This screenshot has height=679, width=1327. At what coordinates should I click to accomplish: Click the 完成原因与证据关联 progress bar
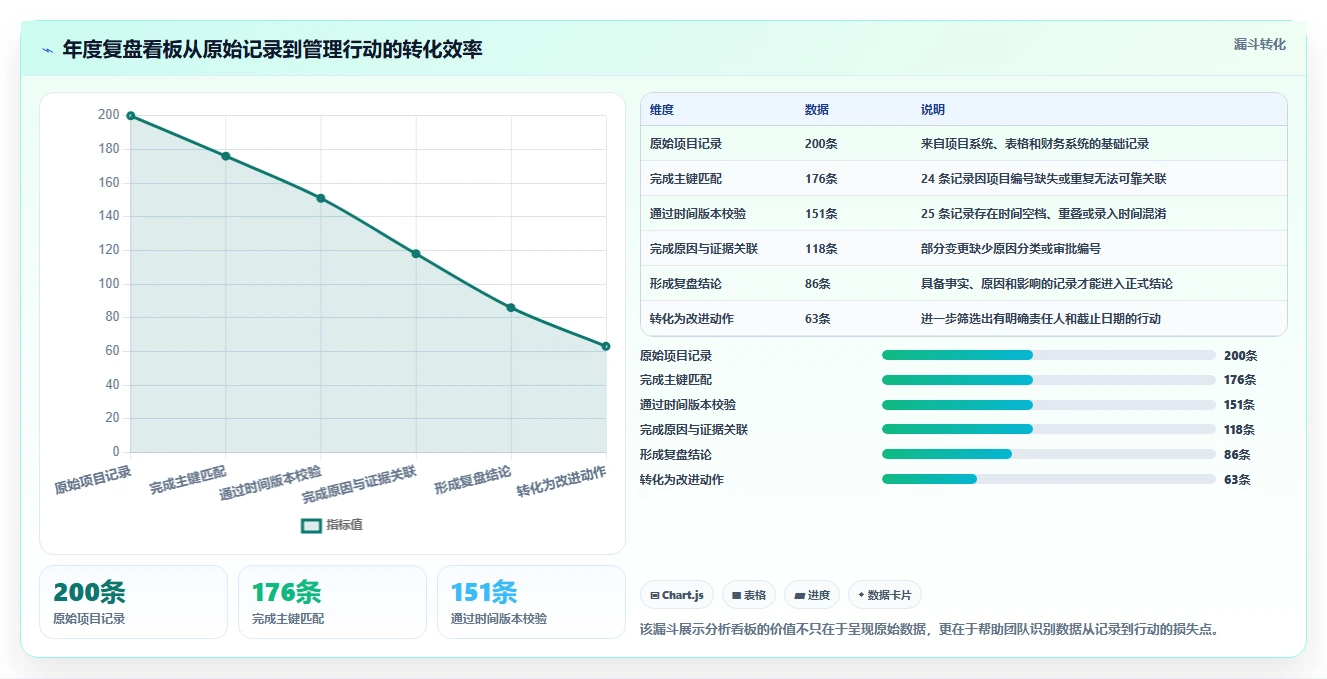point(1049,429)
